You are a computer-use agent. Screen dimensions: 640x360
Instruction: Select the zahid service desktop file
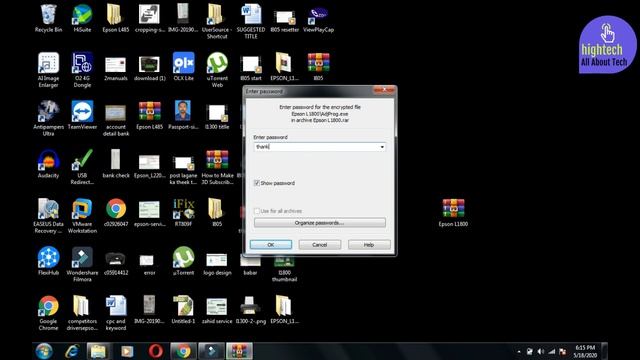tap(217, 309)
